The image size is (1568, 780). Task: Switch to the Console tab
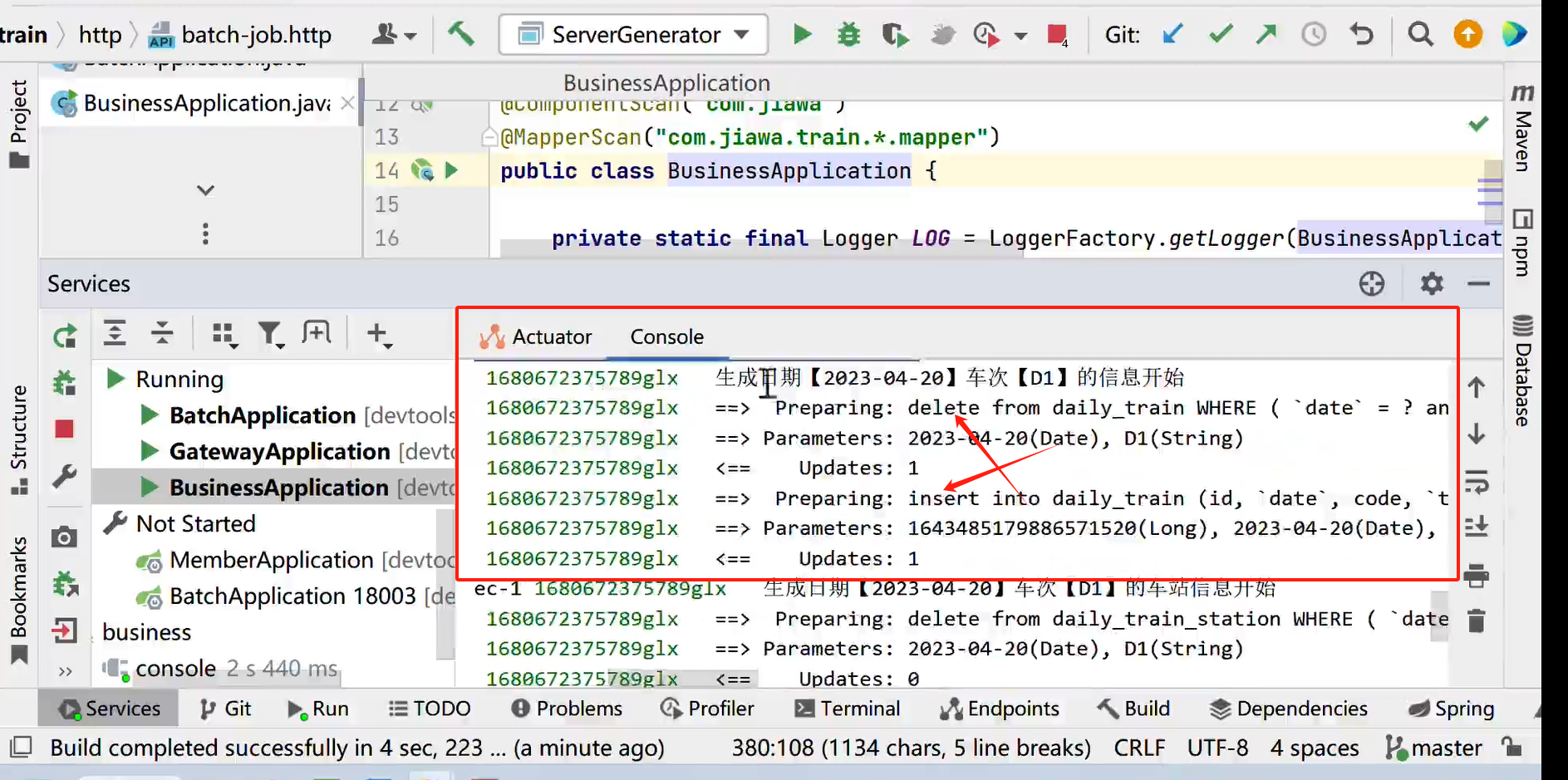[x=666, y=336]
